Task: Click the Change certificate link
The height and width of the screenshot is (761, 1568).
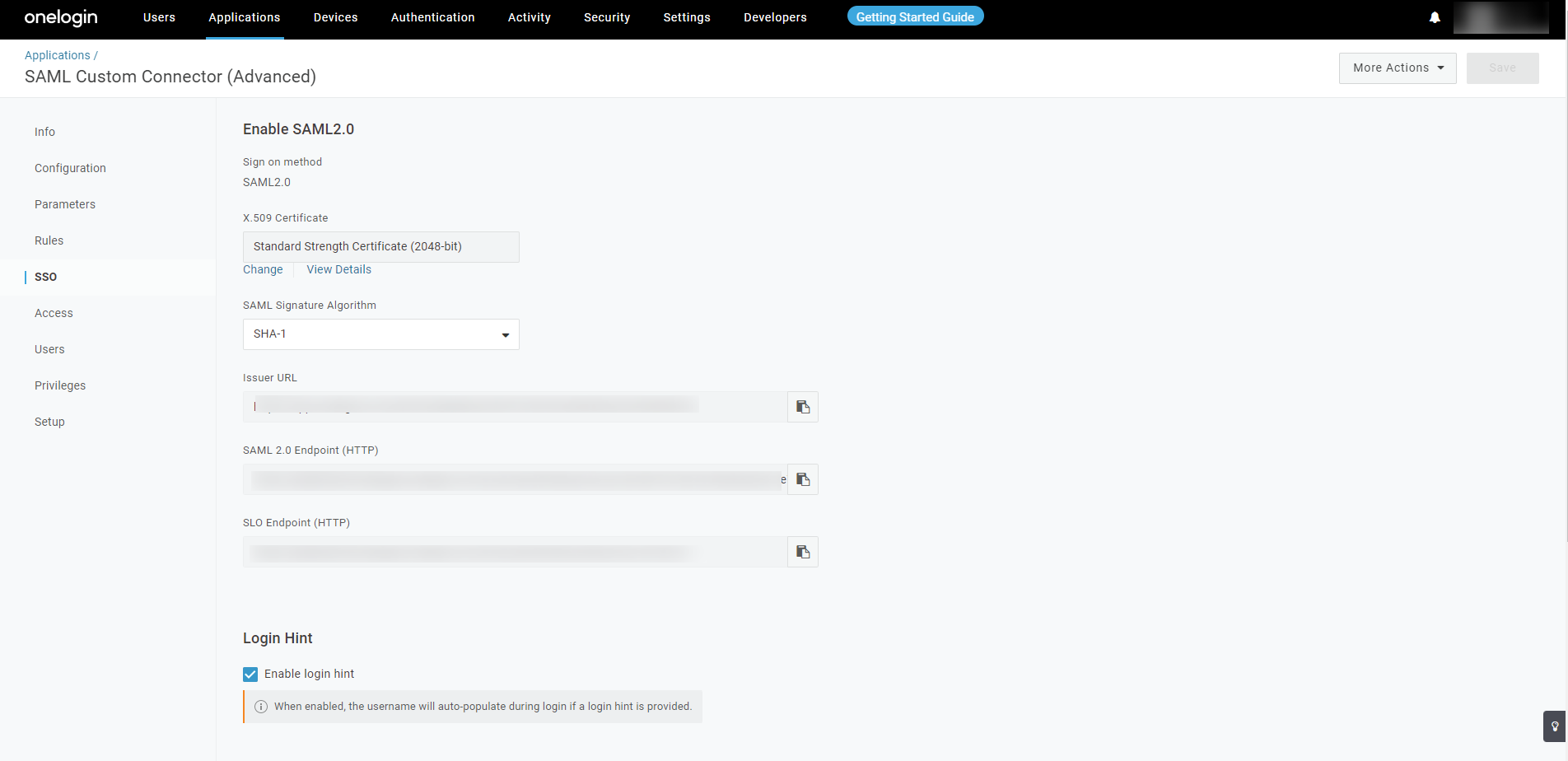Action: point(263,269)
